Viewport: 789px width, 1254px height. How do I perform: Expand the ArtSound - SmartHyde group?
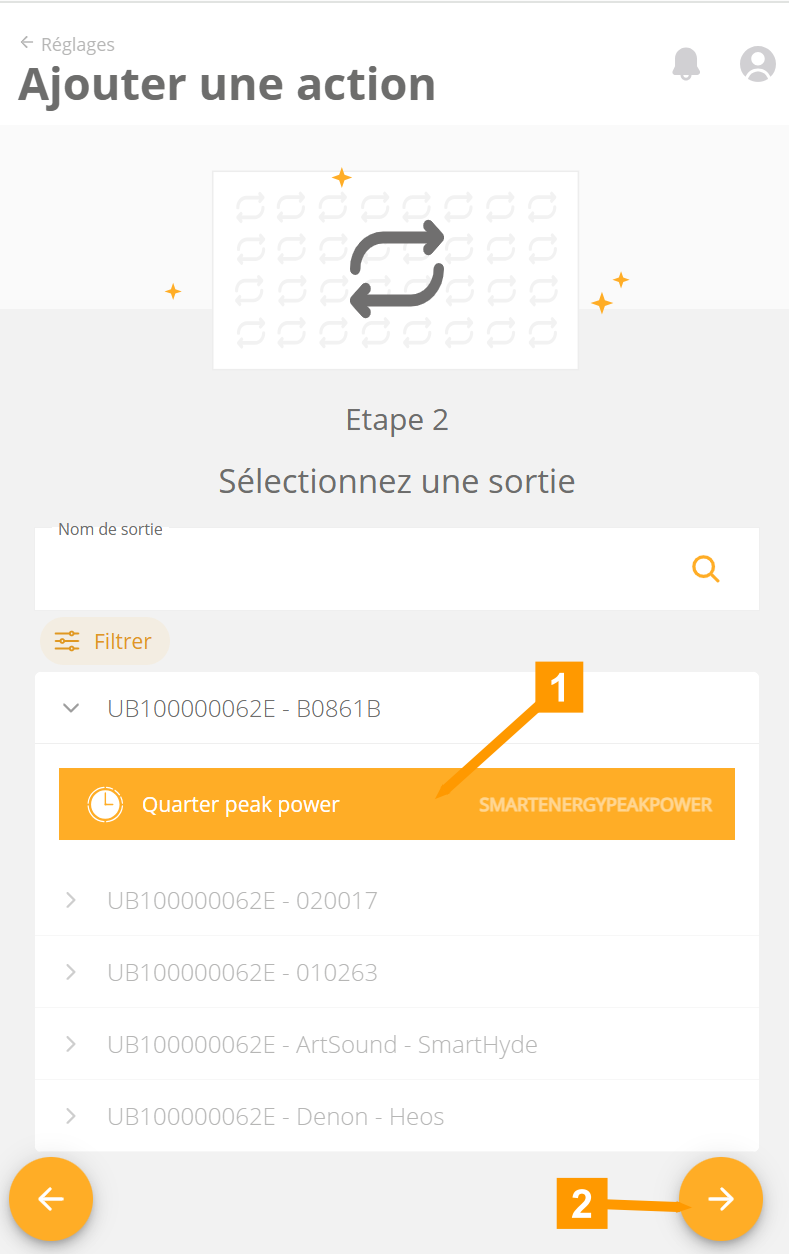point(71,1044)
